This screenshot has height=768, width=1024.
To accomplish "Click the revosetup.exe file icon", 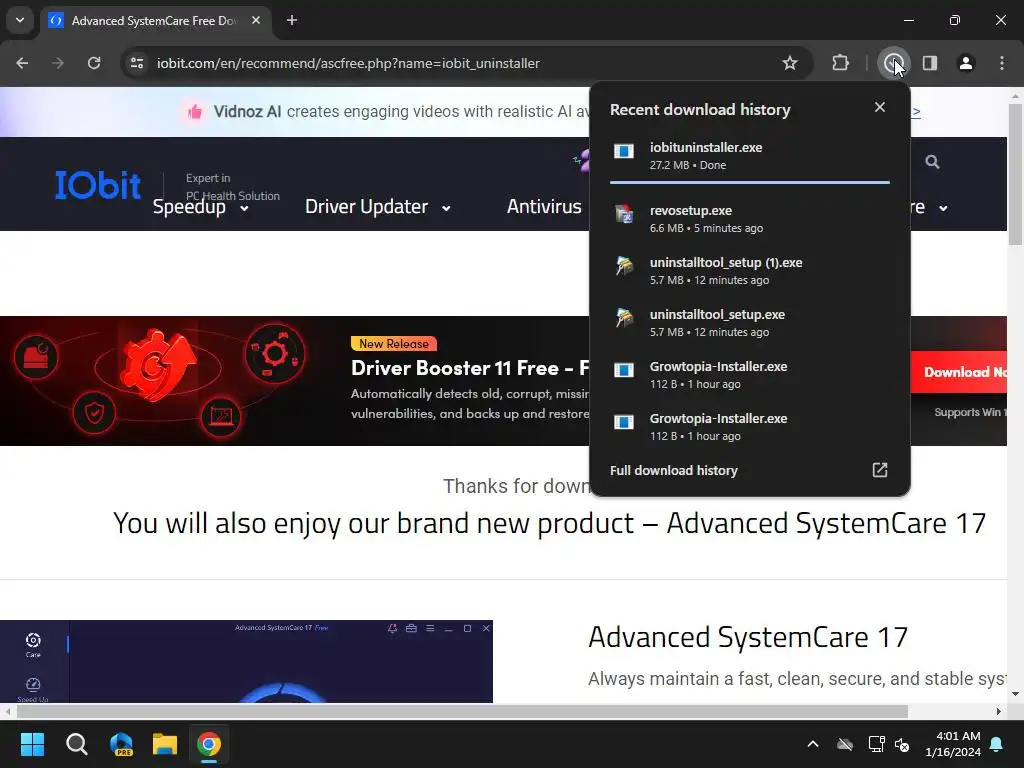I will pyautogui.click(x=624, y=214).
